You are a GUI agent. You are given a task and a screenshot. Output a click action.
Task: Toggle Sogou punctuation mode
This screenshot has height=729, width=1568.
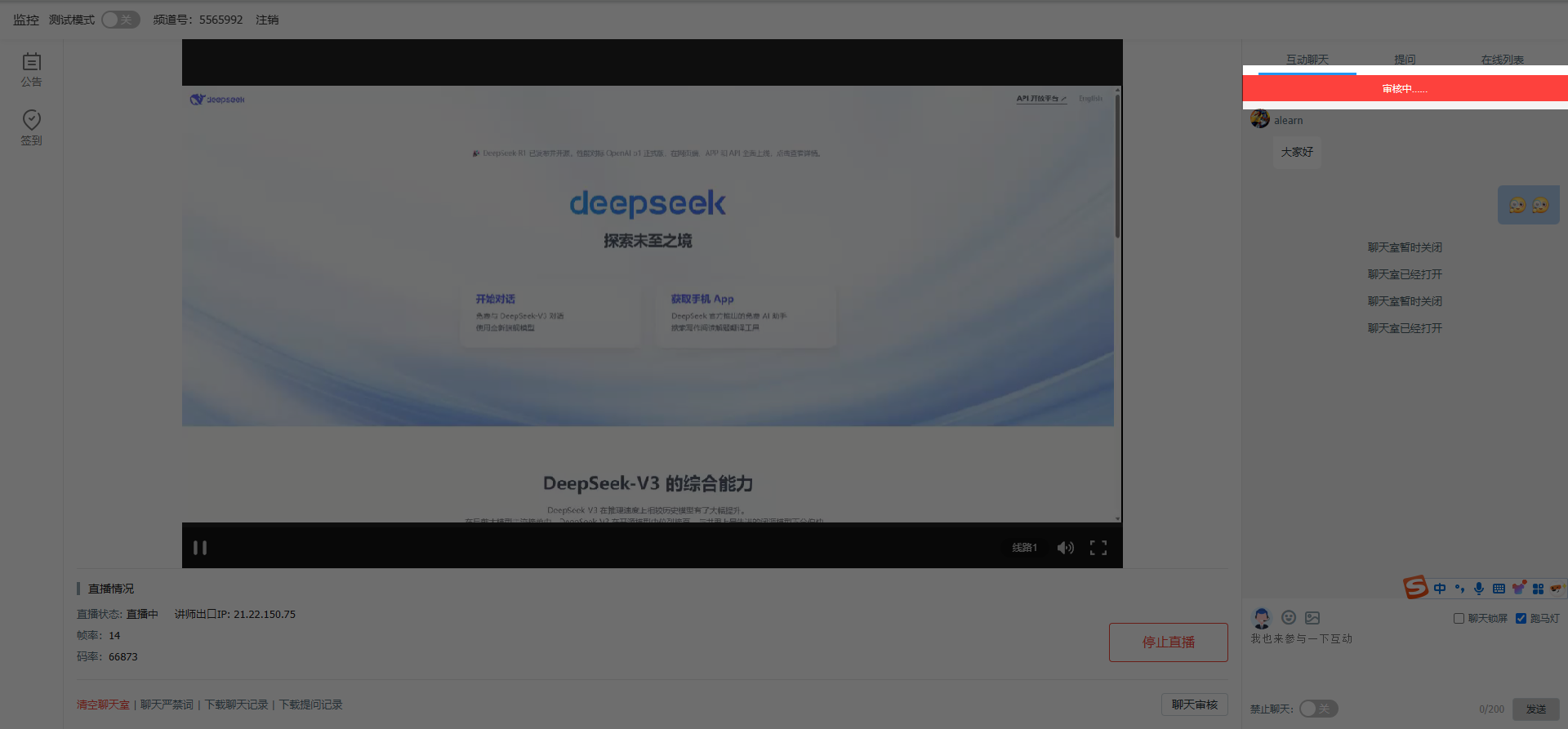pos(1459,589)
